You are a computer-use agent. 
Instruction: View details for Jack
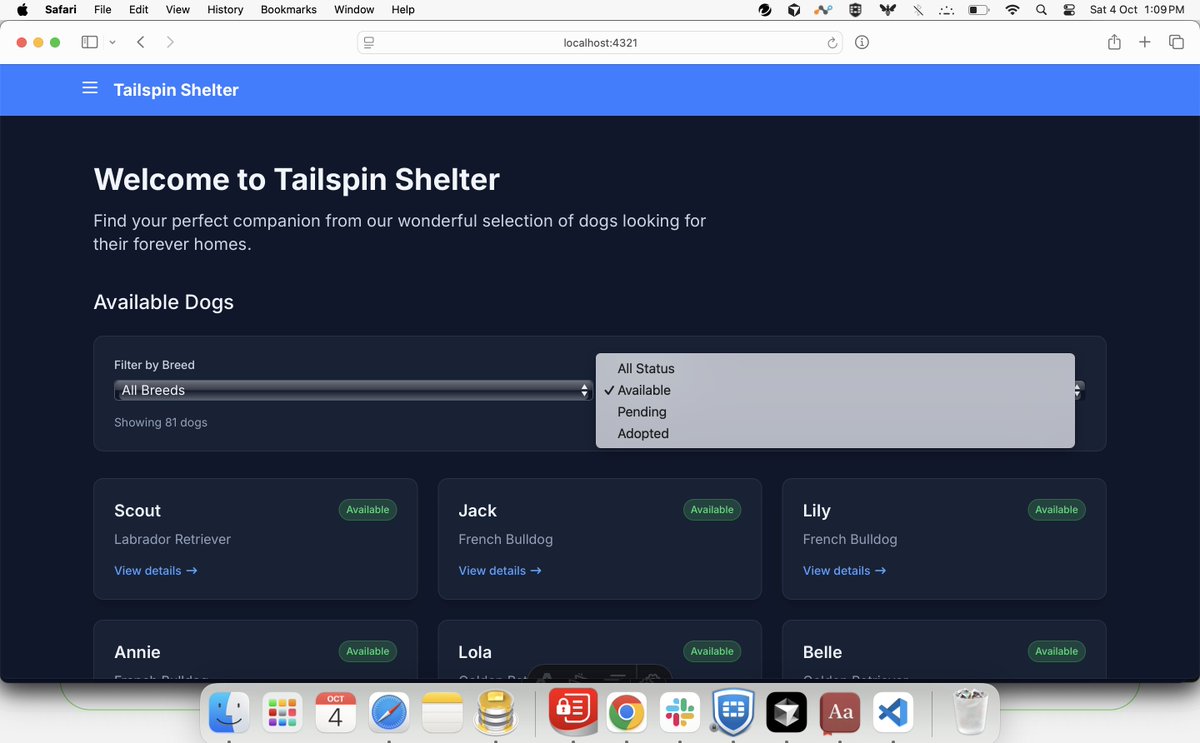point(500,571)
